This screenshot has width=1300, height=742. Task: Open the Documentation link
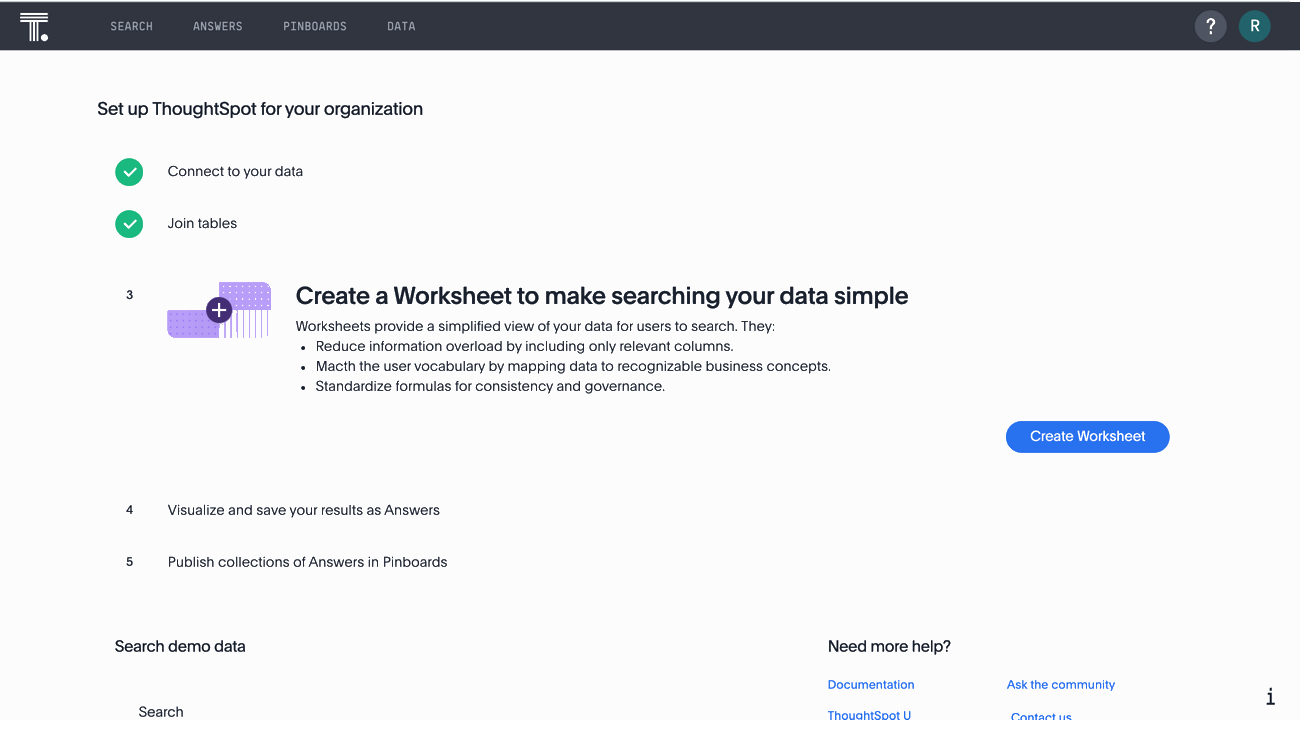click(870, 685)
